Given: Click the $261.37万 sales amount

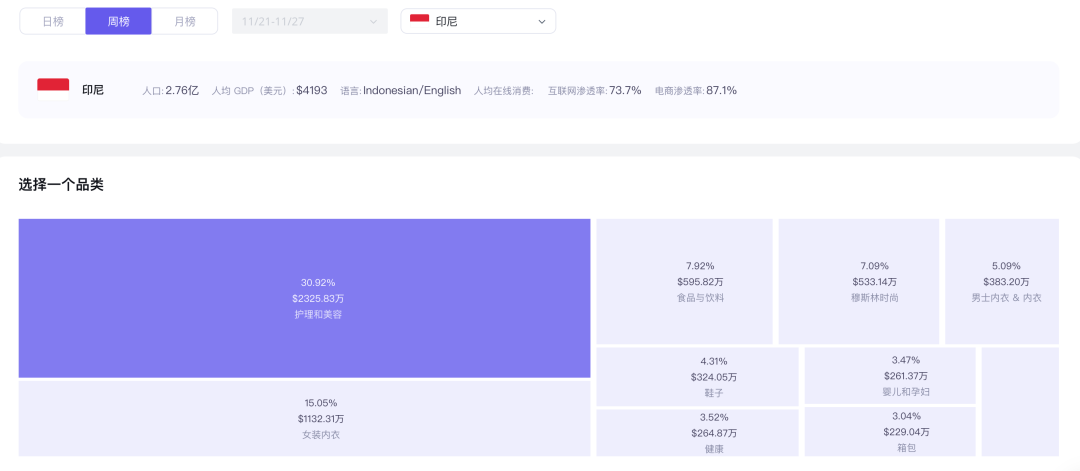Looking at the screenshot, I should (906, 376).
